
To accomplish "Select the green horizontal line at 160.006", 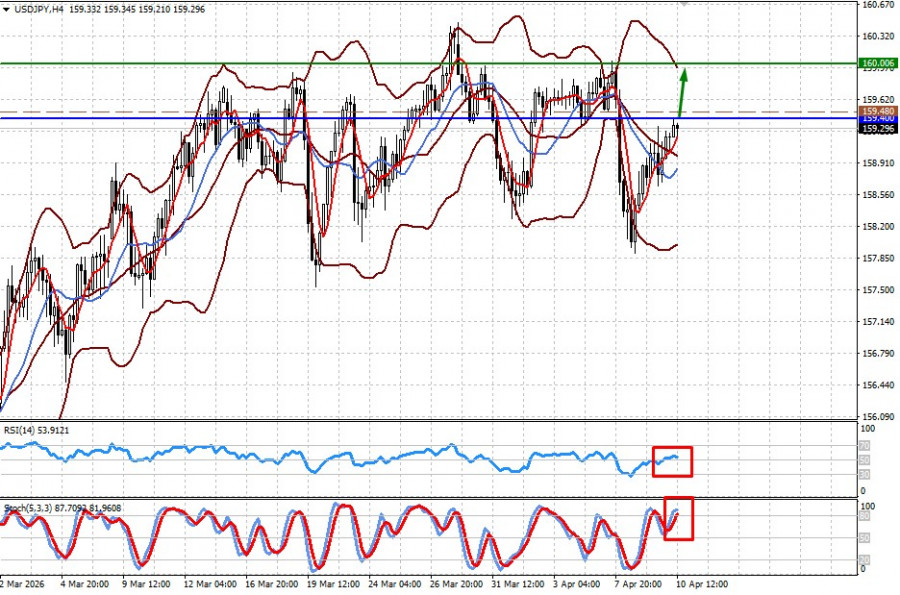I will pyautogui.click(x=429, y=64).
